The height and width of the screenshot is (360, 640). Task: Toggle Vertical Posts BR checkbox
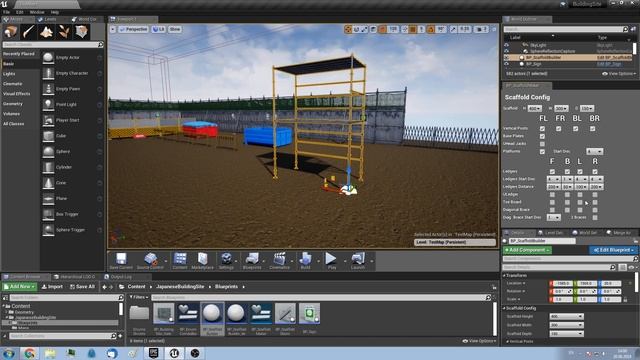(x=592, y=129)
